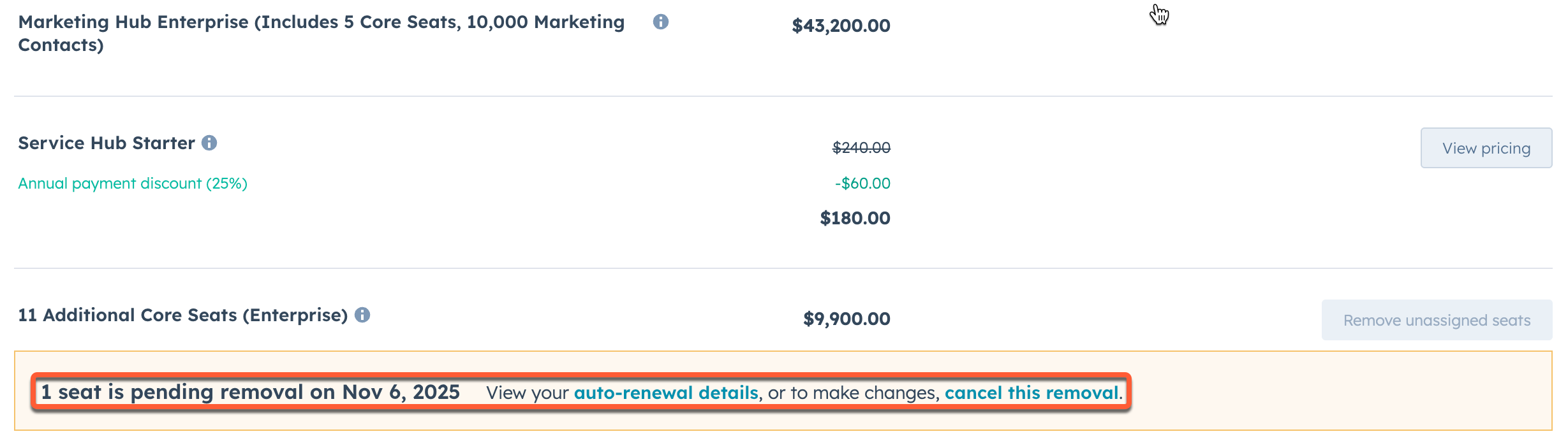Open the auto-renewal details link

click(x=666, y=393)
